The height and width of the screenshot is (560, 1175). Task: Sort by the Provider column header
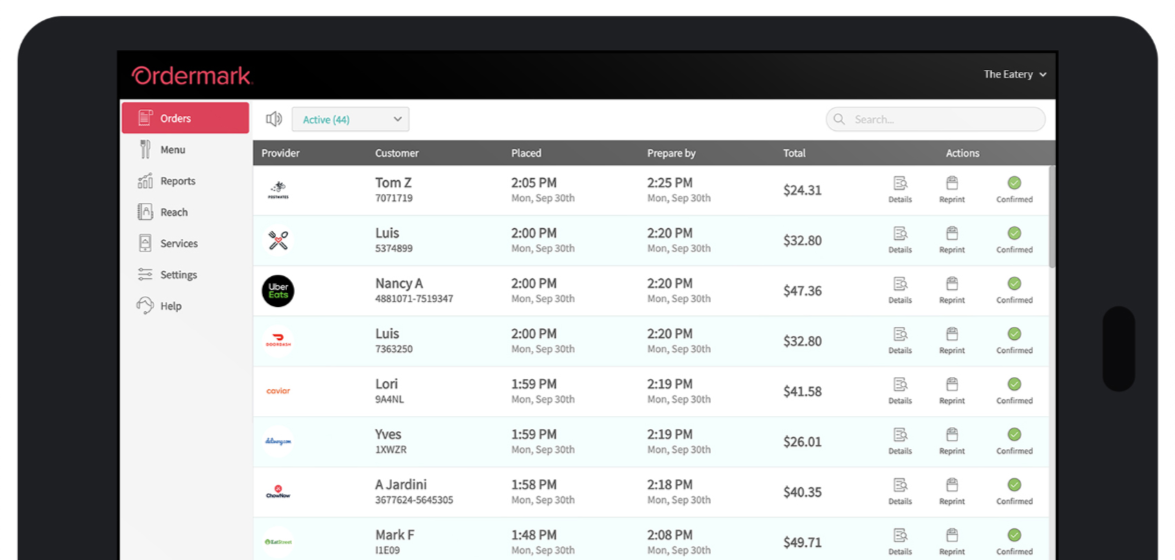(x=280, y=153)
